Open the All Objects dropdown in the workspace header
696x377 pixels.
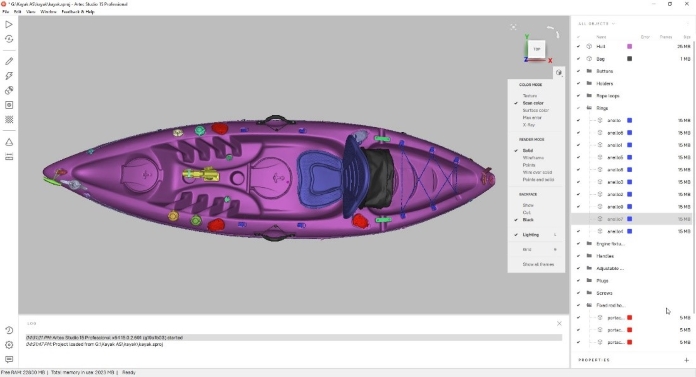coord(597,24)
